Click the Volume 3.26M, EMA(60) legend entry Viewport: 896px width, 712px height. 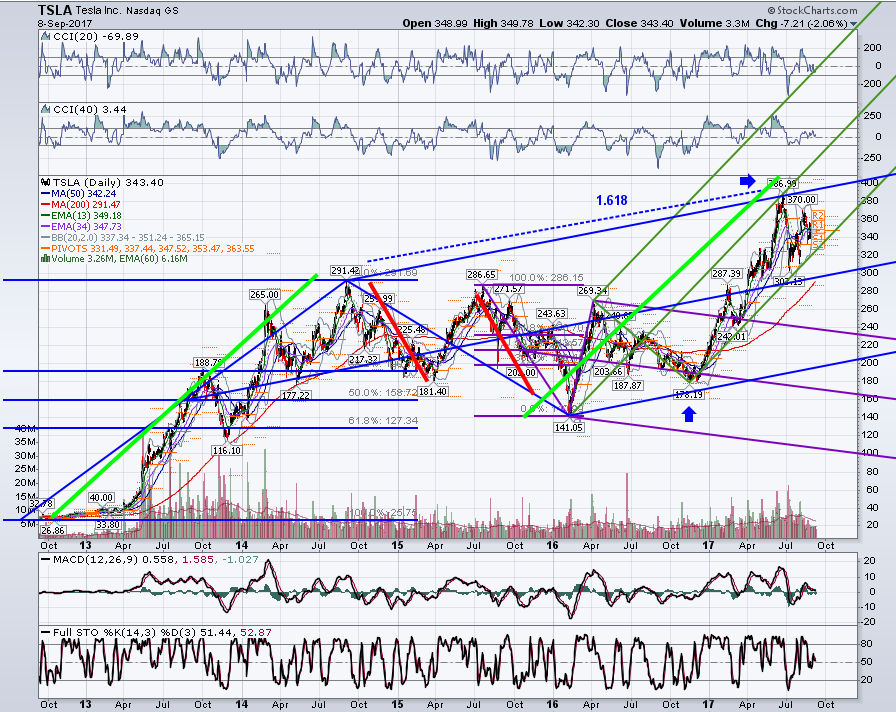[x=119, y=258]
